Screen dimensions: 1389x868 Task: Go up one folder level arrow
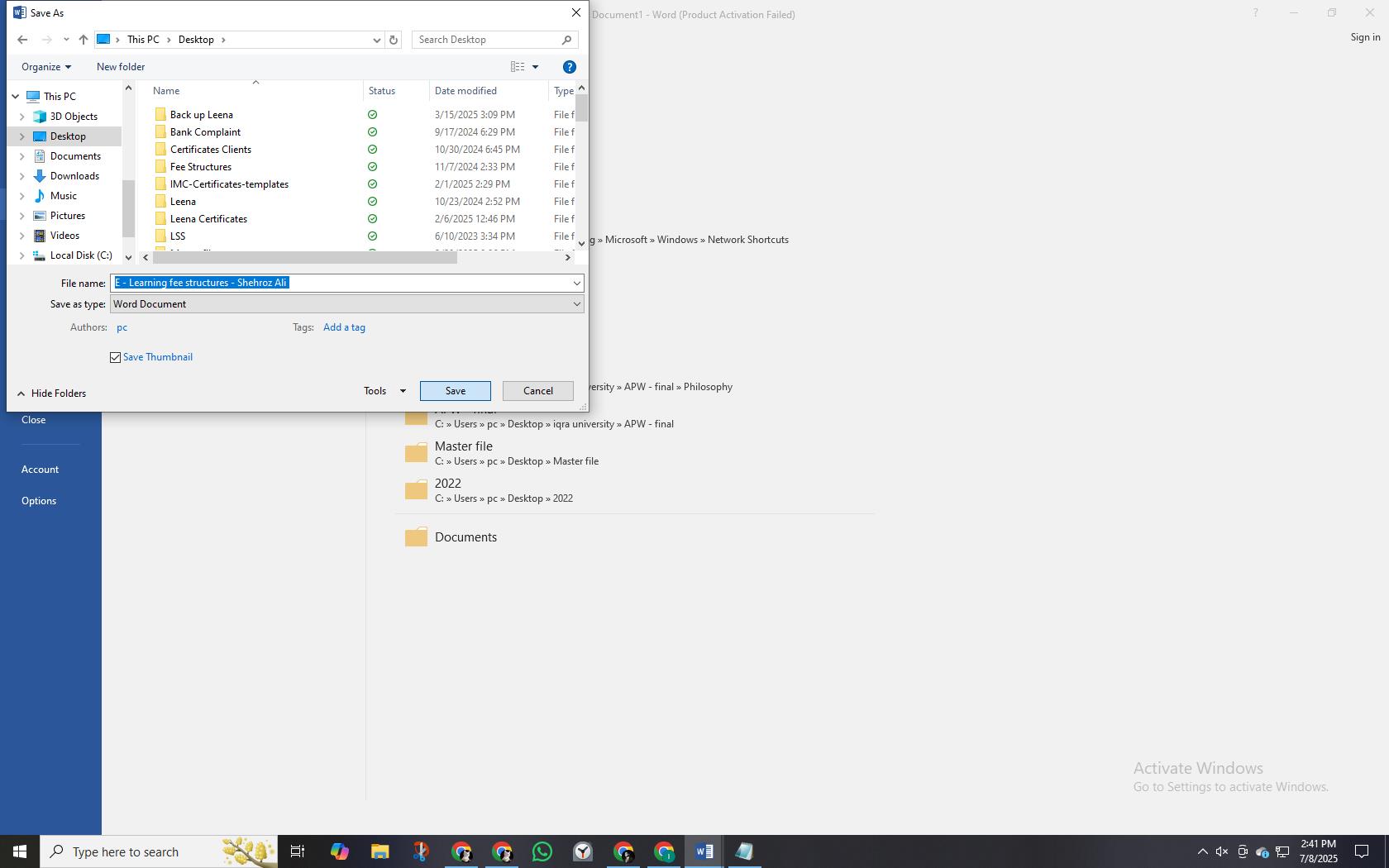point(84,40)
